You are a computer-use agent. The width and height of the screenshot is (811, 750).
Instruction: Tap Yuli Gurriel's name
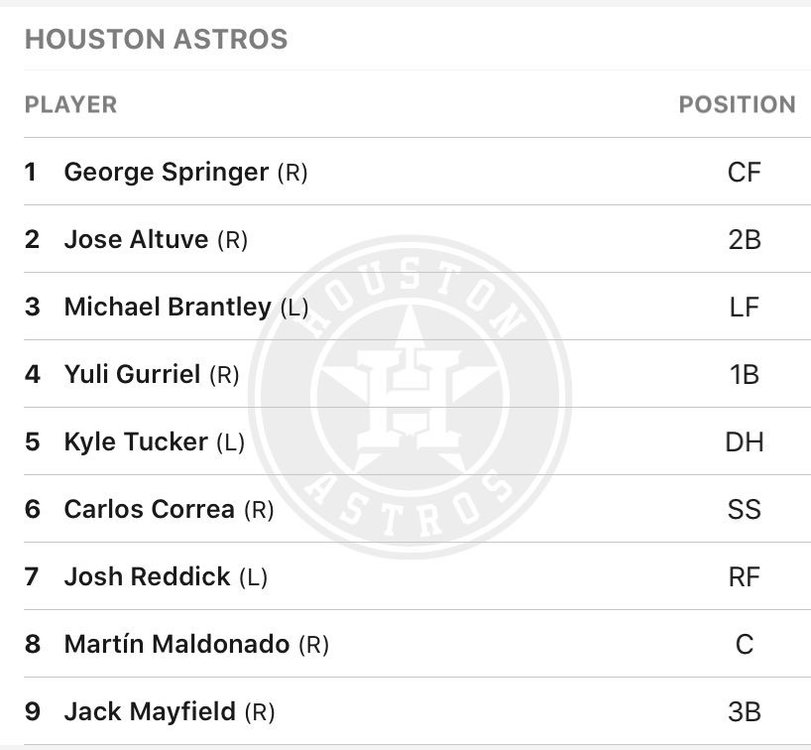[132, 375]
